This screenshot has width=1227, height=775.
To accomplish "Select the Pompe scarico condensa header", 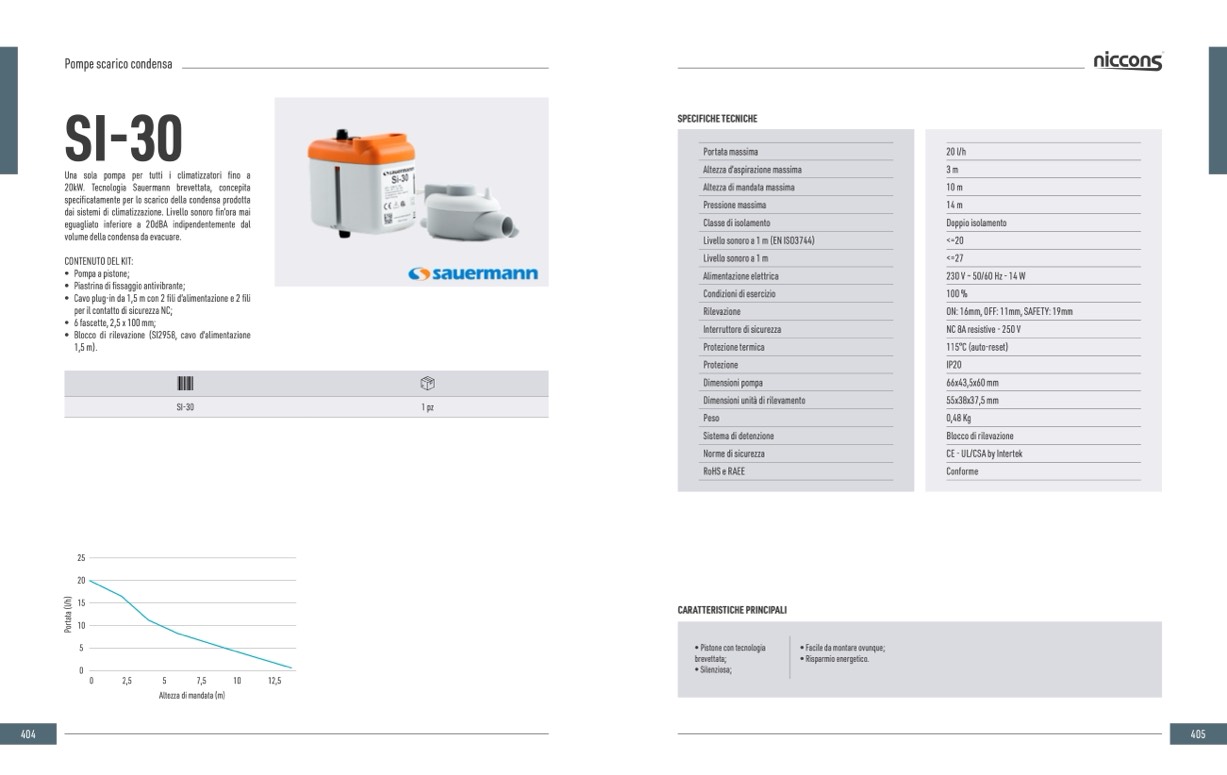I will click(x=118, y=64).
